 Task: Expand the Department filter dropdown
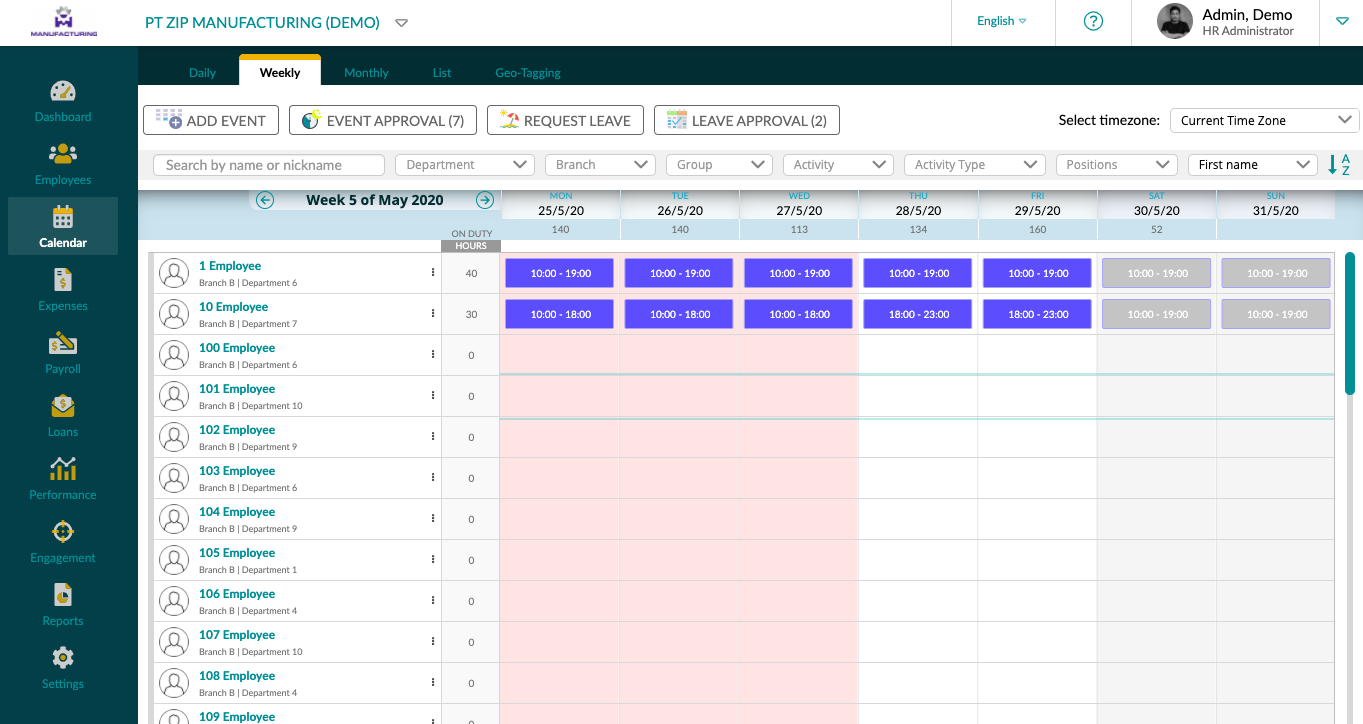[465, 165]
